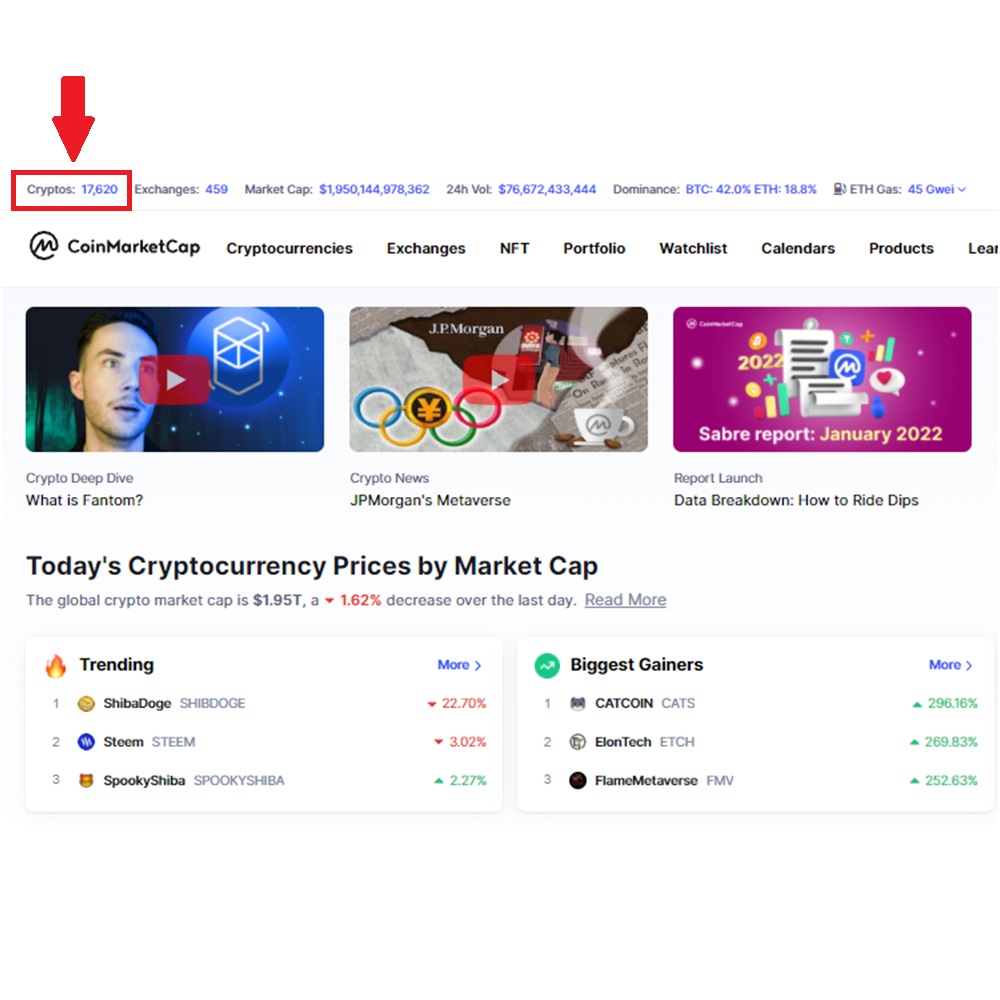This screenshot has height=1000, width=1000.
Task: Open the Cryptocurrencies menu
Action: (289, 248)
